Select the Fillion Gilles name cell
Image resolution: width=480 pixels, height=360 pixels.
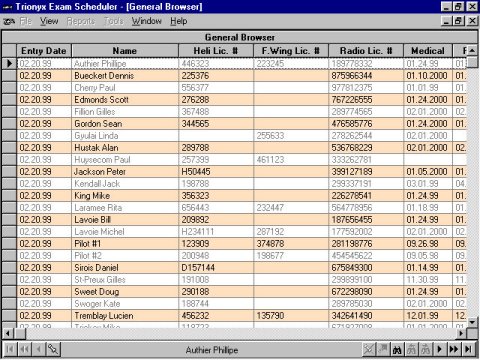[125, 112]
